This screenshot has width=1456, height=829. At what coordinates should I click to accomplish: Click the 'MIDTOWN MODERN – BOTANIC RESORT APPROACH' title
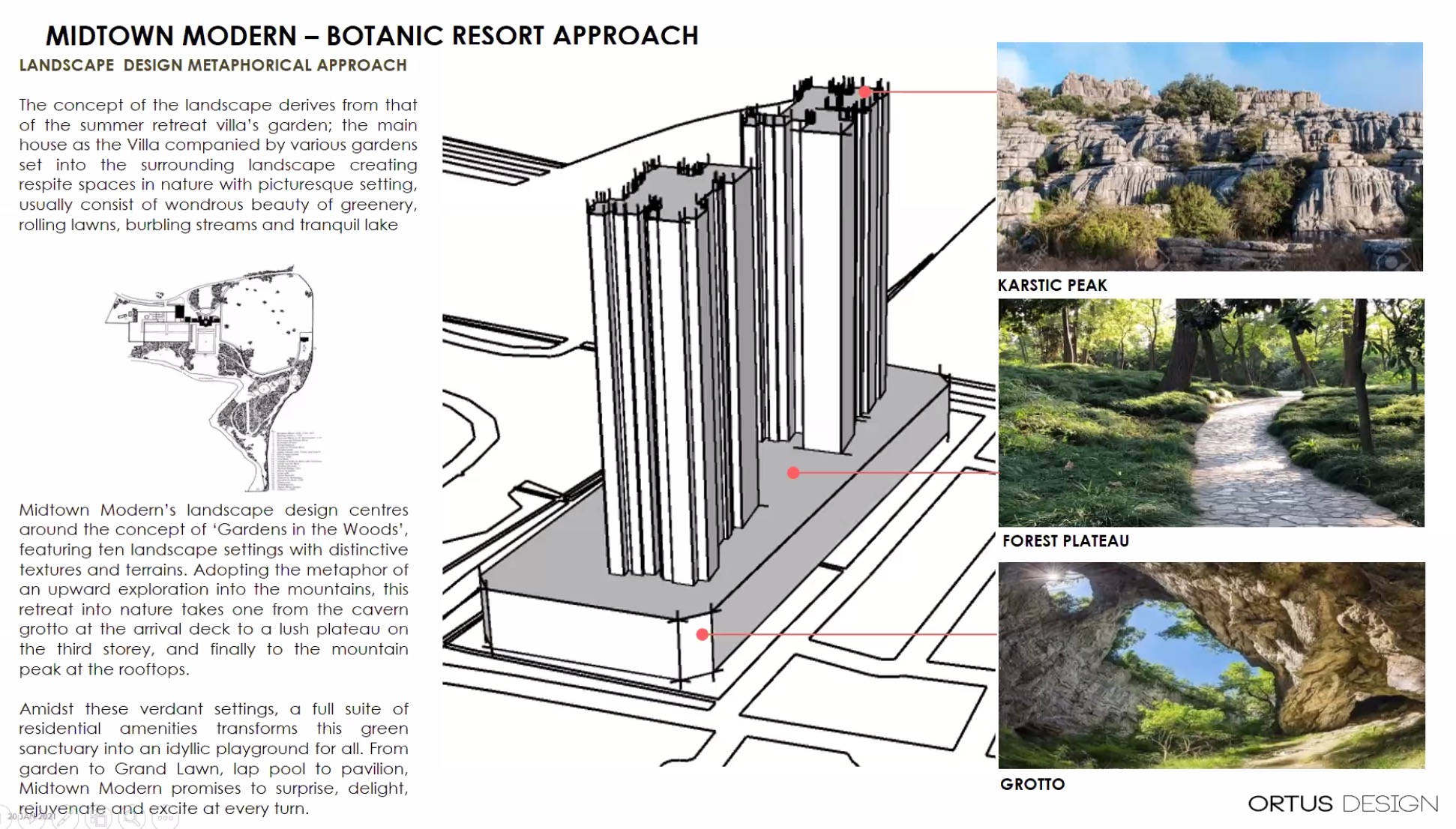[372, 35]
